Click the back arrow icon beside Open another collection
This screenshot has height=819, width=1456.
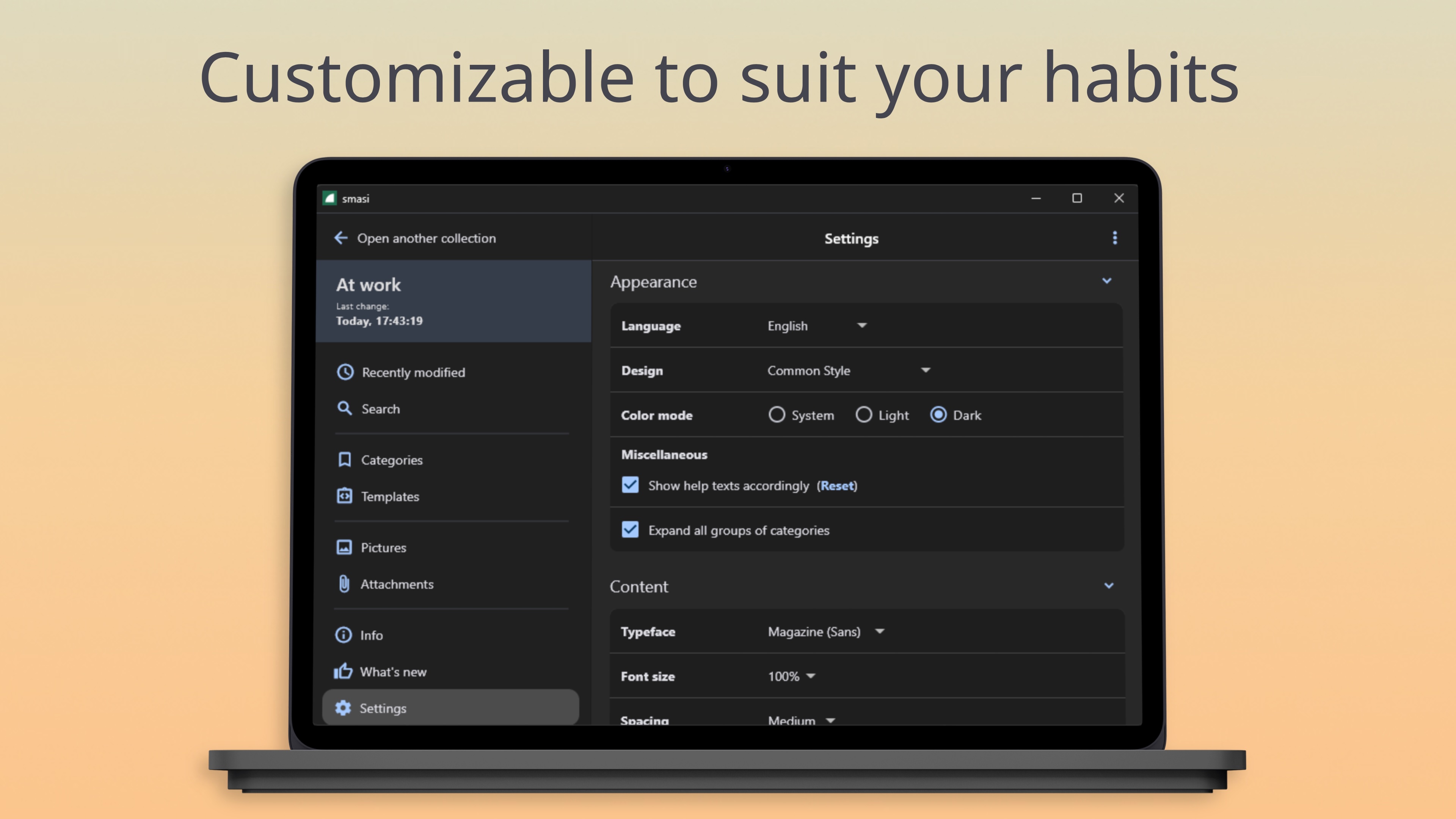[341, 238]
